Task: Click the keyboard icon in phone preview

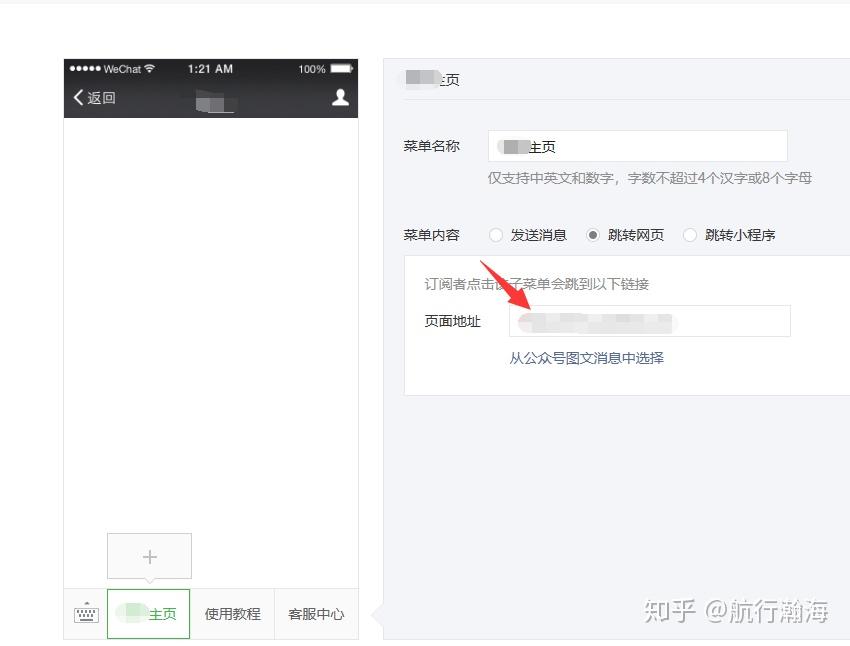Action: point(86,613)
